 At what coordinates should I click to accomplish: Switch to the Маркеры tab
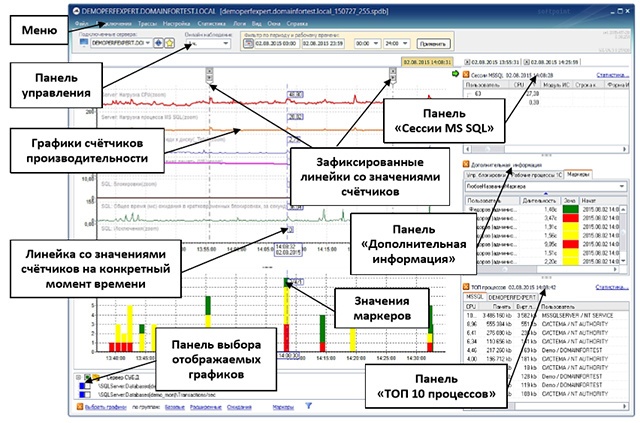point(578,174)
